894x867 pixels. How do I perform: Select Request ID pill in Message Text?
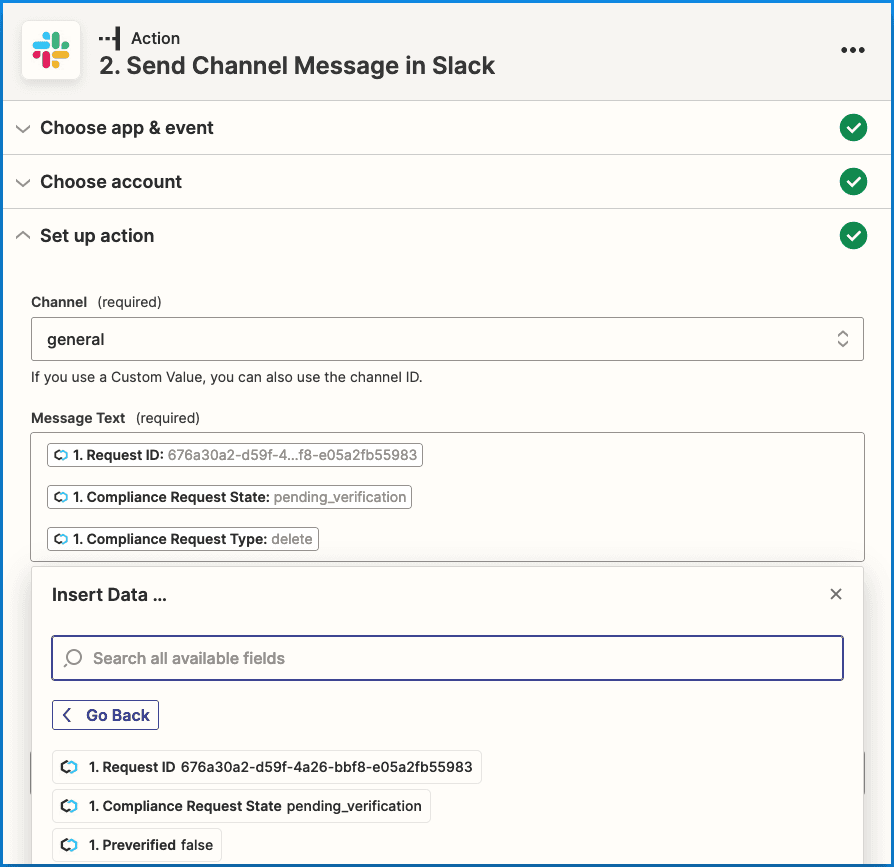pos(235,455)
